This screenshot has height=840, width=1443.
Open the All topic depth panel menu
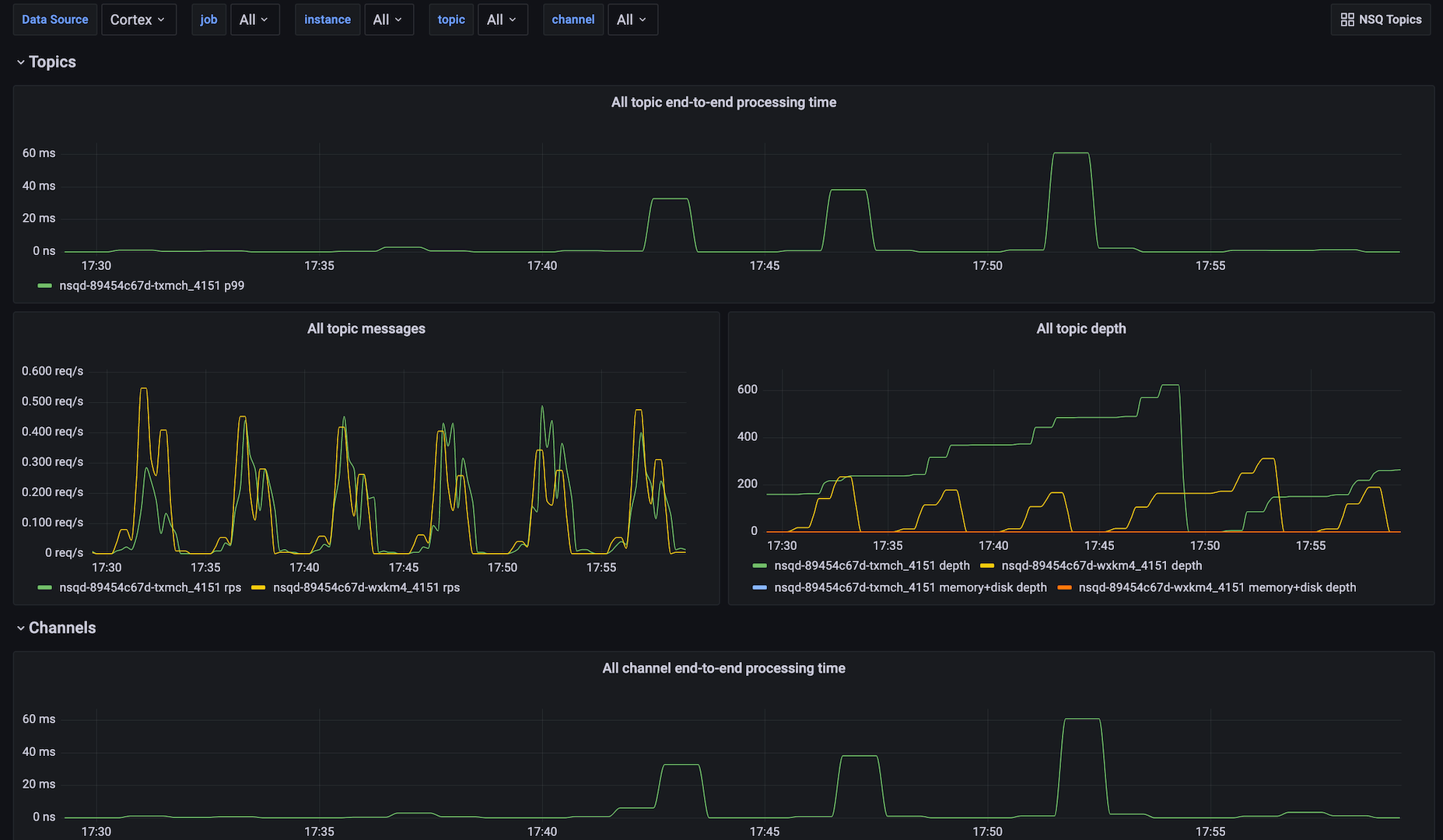(x=1080, y=328)
